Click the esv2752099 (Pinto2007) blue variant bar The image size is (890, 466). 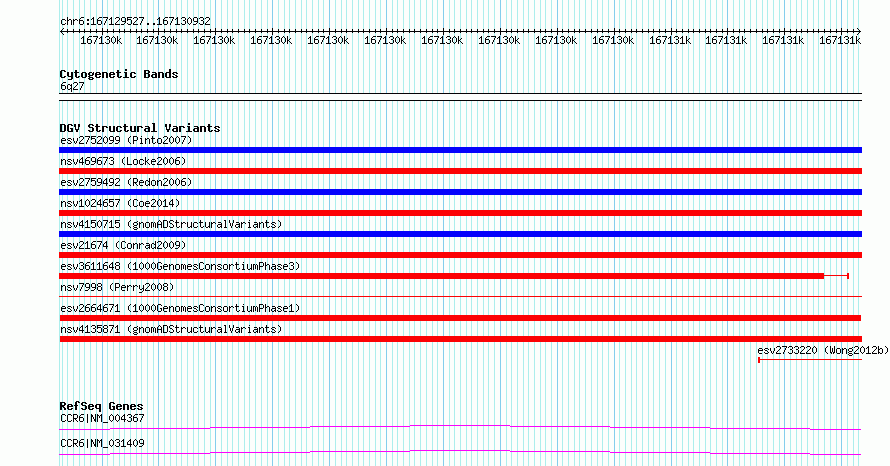pyautogui.click(x=460, y=150)
